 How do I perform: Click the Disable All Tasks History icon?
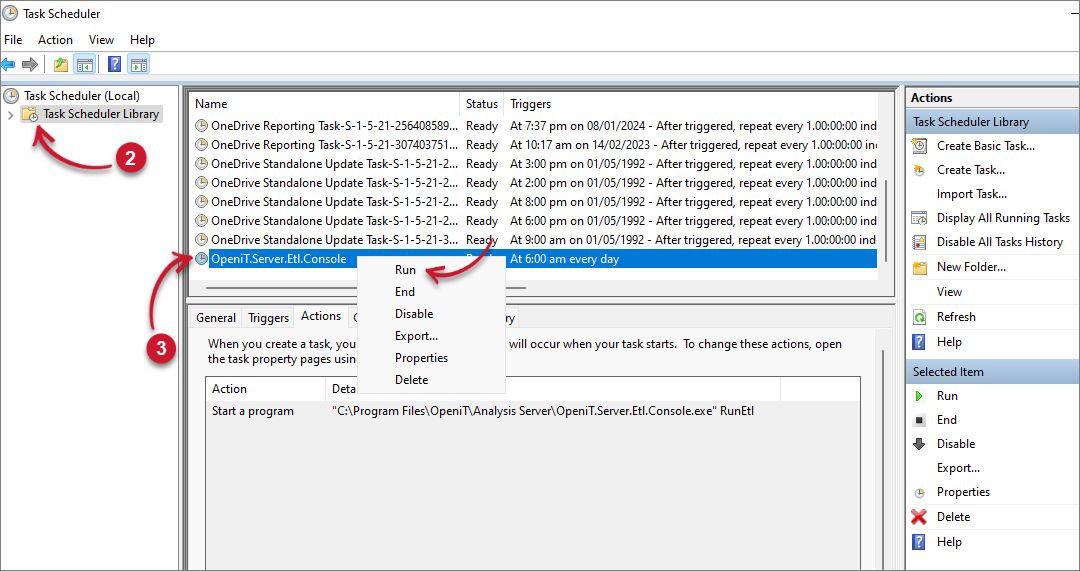coord(920,242)
